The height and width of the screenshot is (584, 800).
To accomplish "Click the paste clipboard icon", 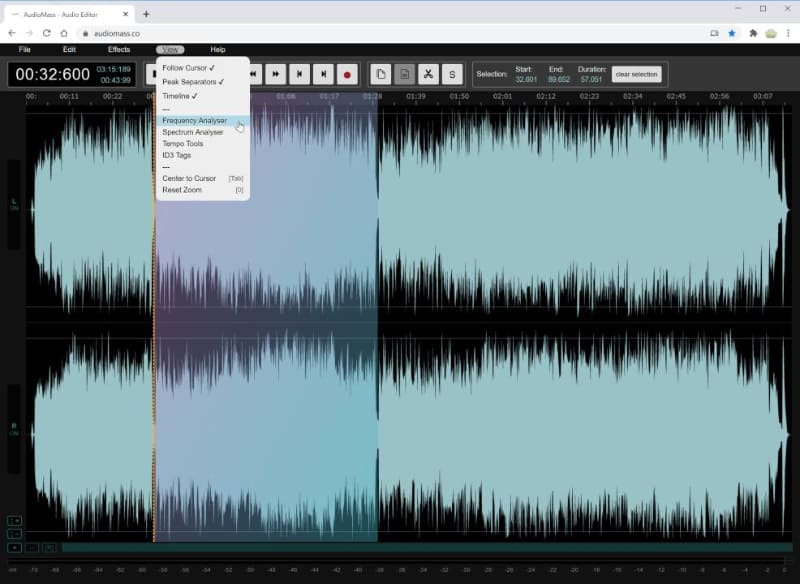I will [405, 74].
